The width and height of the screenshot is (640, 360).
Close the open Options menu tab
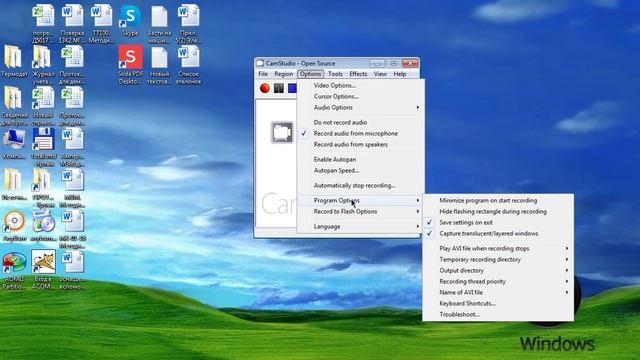pos(310,74)
